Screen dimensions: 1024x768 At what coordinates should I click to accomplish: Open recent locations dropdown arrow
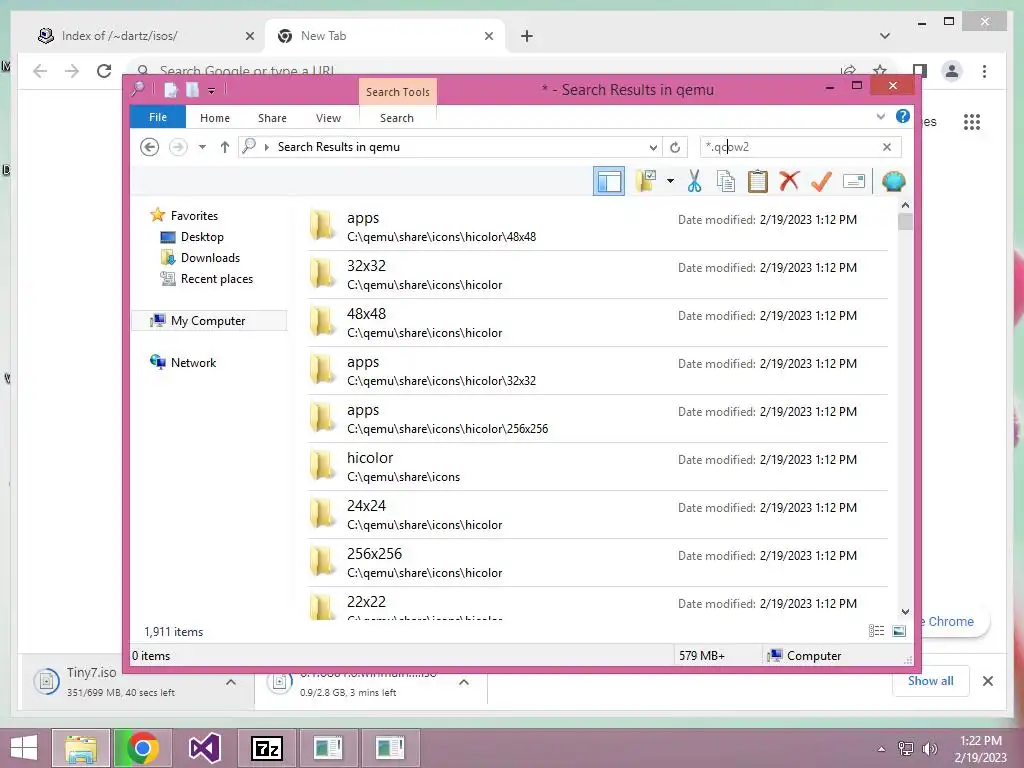click(202, 147)
